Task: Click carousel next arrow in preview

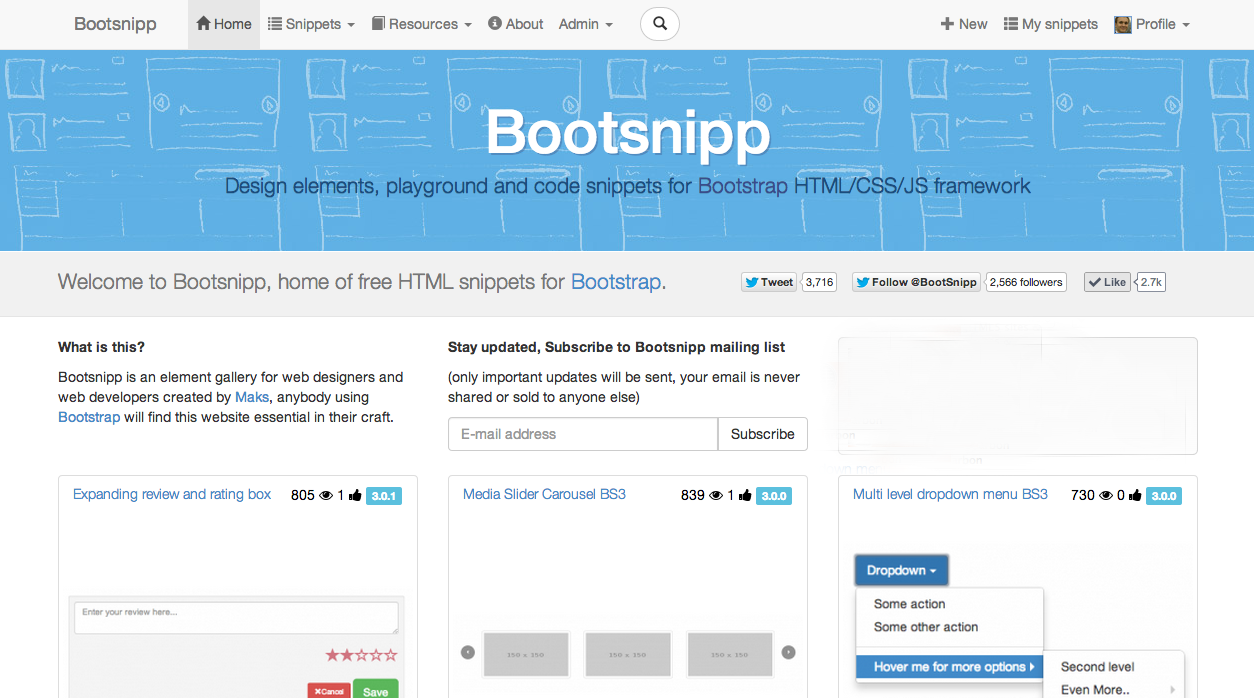Action: click(788, 653)
